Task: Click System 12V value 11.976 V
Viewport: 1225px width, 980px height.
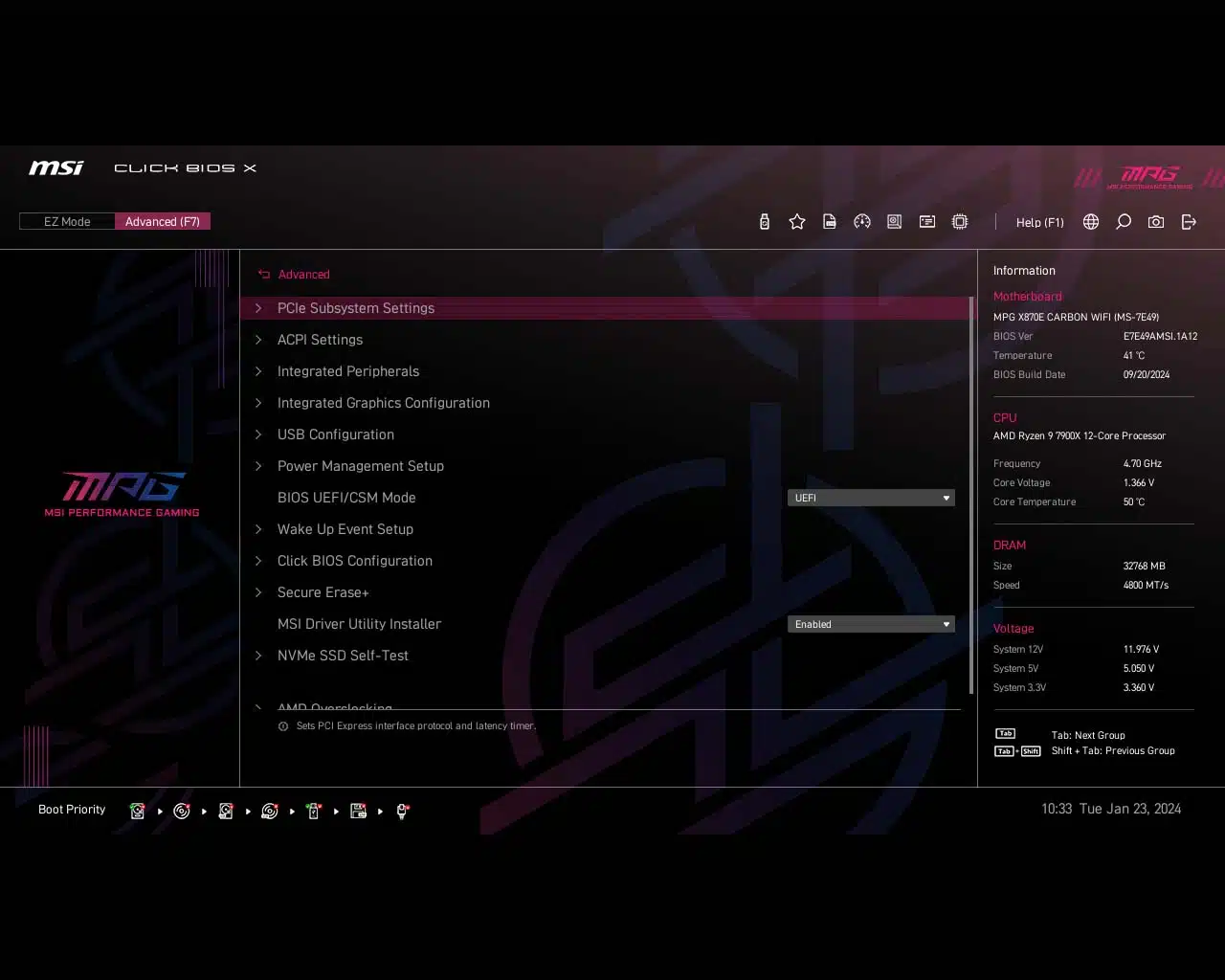Action: pos(1141,650)
